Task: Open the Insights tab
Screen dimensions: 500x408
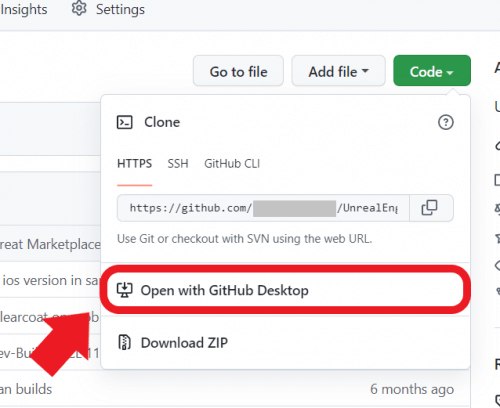Action: (x=24, y=9)
